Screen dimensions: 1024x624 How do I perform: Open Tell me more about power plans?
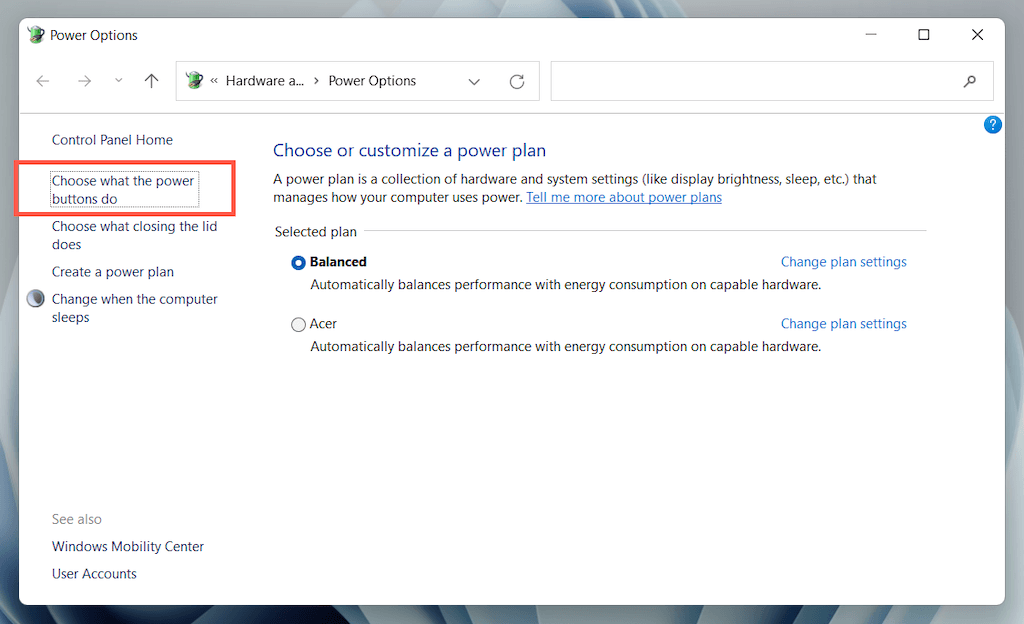point(624,197)
